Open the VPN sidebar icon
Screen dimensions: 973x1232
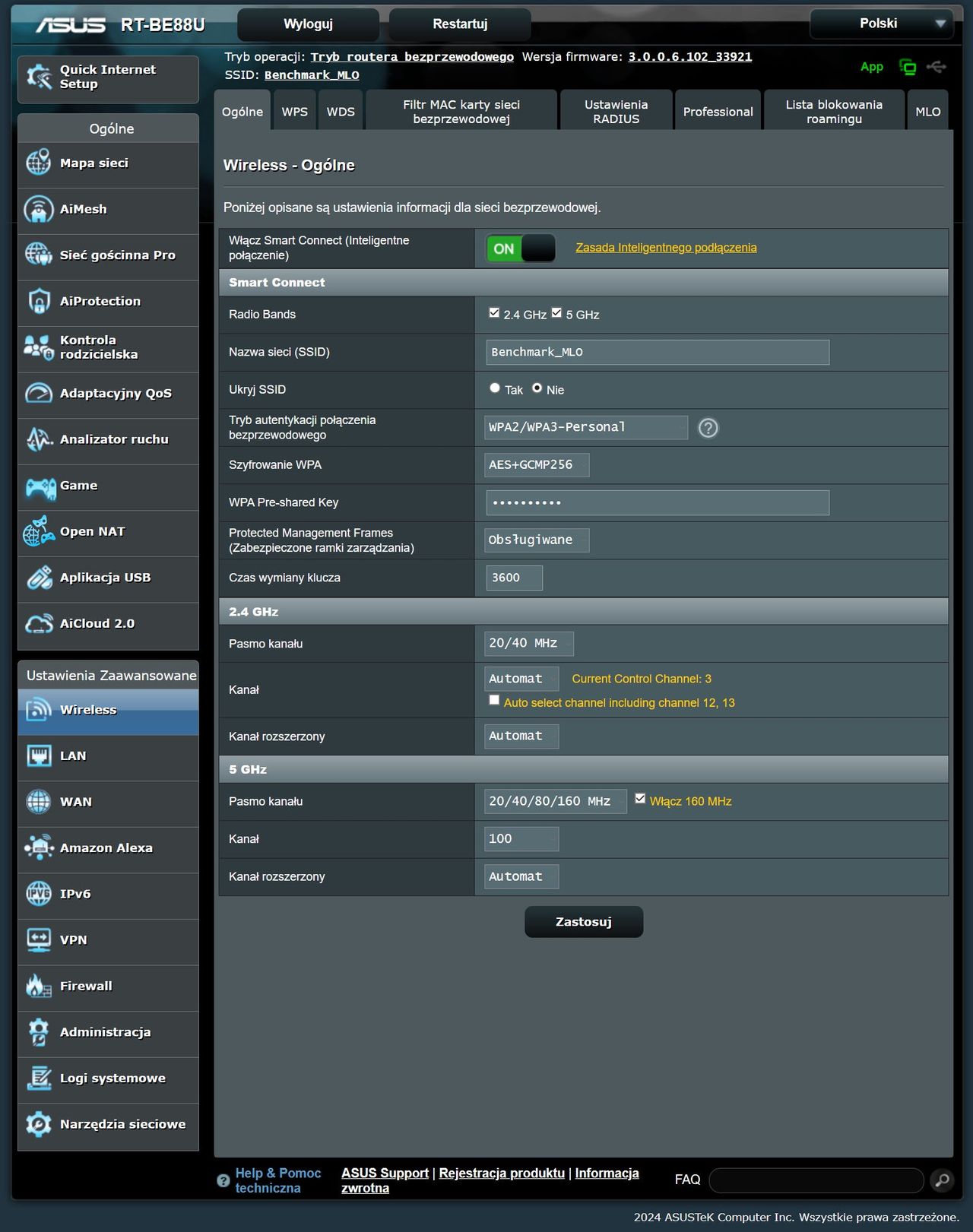pos(38,940)
